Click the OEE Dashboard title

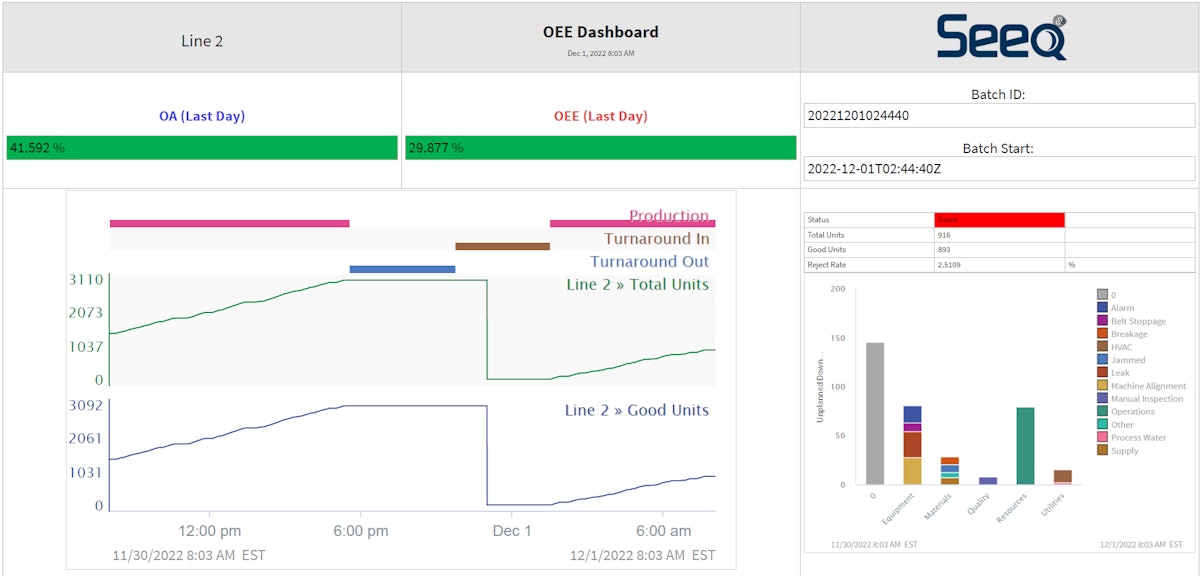point(600,32)
